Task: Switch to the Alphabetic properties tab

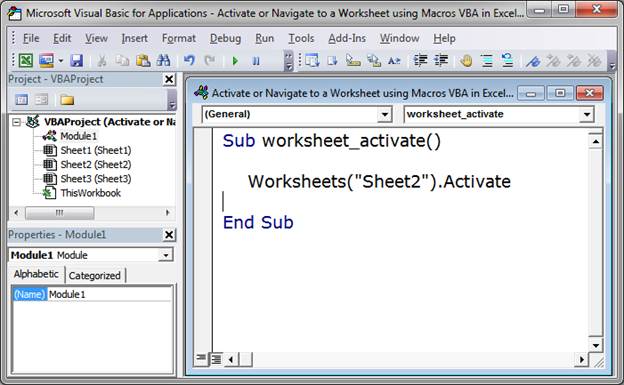Action: 36,274
